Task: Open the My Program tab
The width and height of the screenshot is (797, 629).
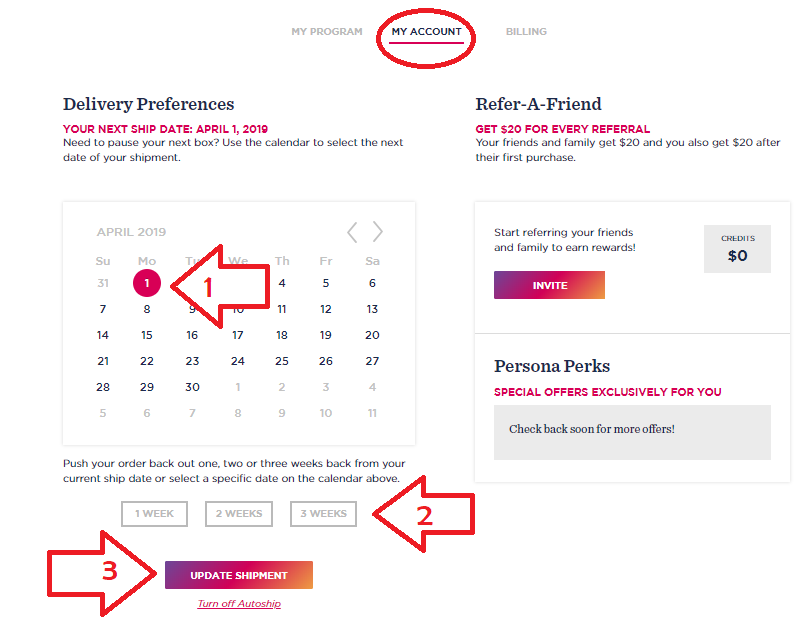Action: point(327,32)
